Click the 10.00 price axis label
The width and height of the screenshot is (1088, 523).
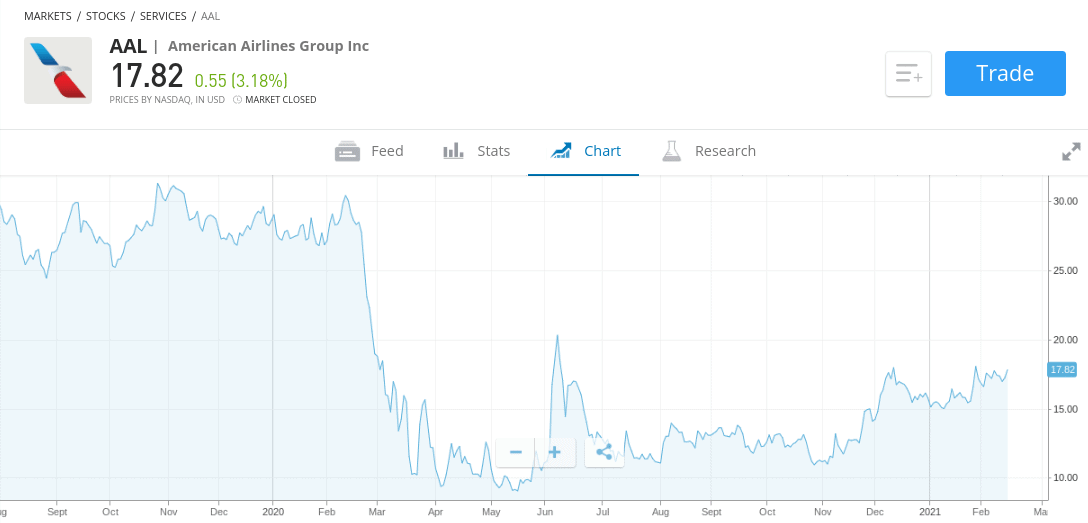click(x=1063, y=478)
